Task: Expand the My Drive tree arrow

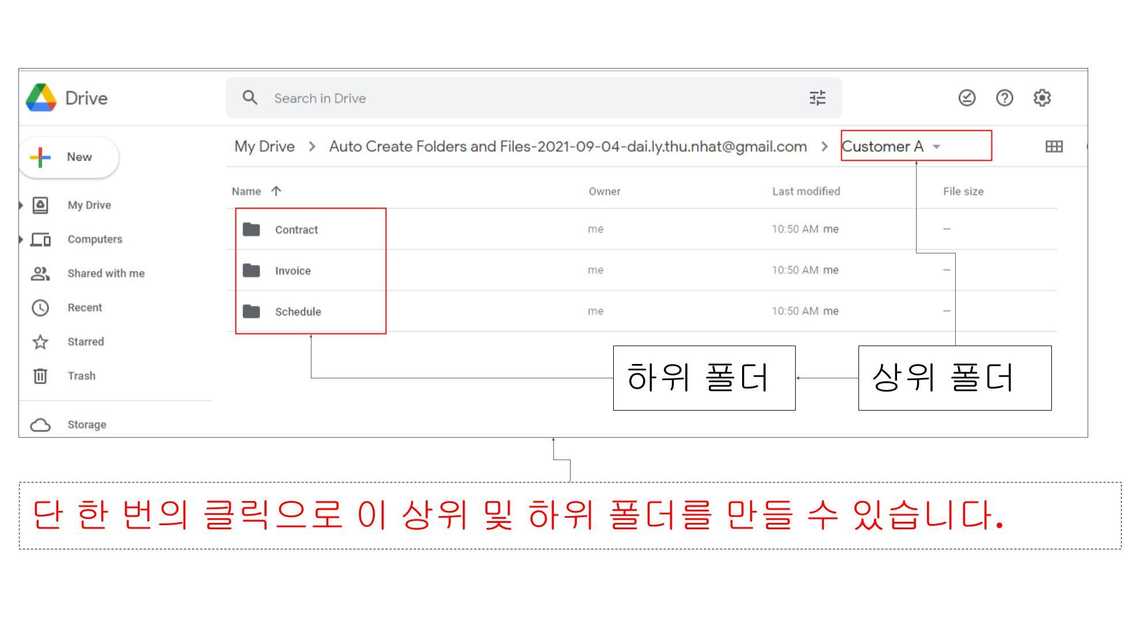Action: pos(22,205)
